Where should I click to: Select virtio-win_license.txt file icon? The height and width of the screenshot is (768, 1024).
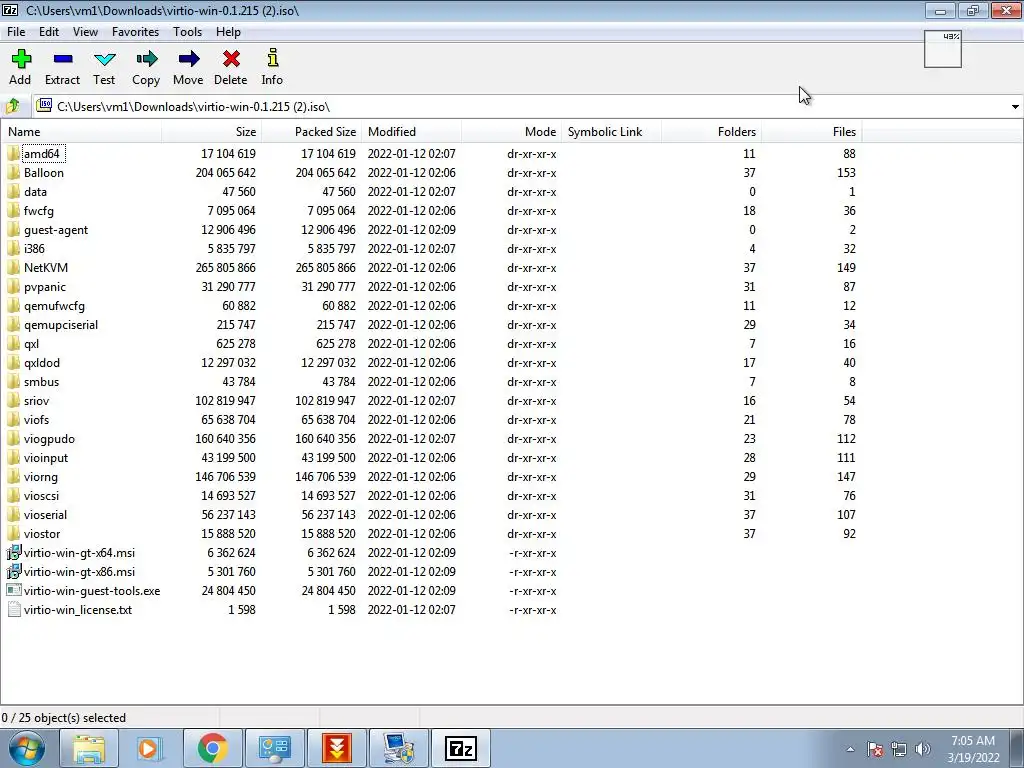coord(14,609)
